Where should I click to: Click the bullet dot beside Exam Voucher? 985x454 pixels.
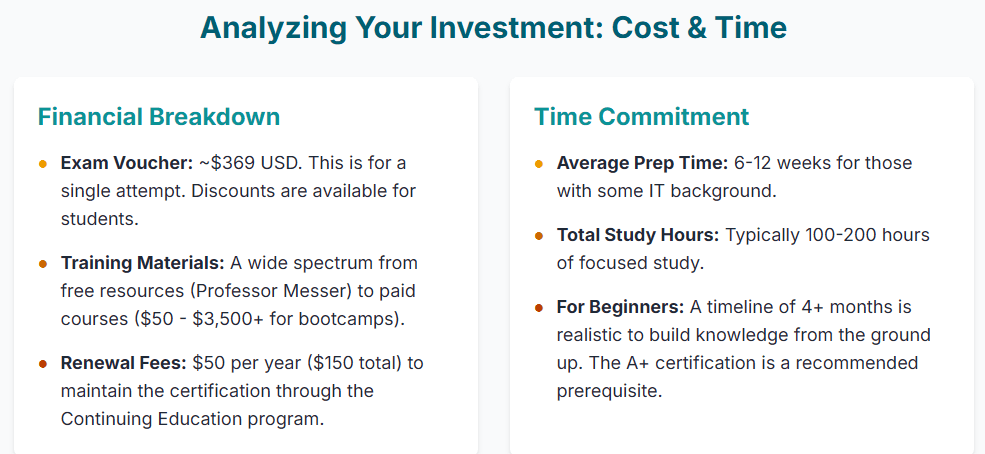click(x=42, y=163)
